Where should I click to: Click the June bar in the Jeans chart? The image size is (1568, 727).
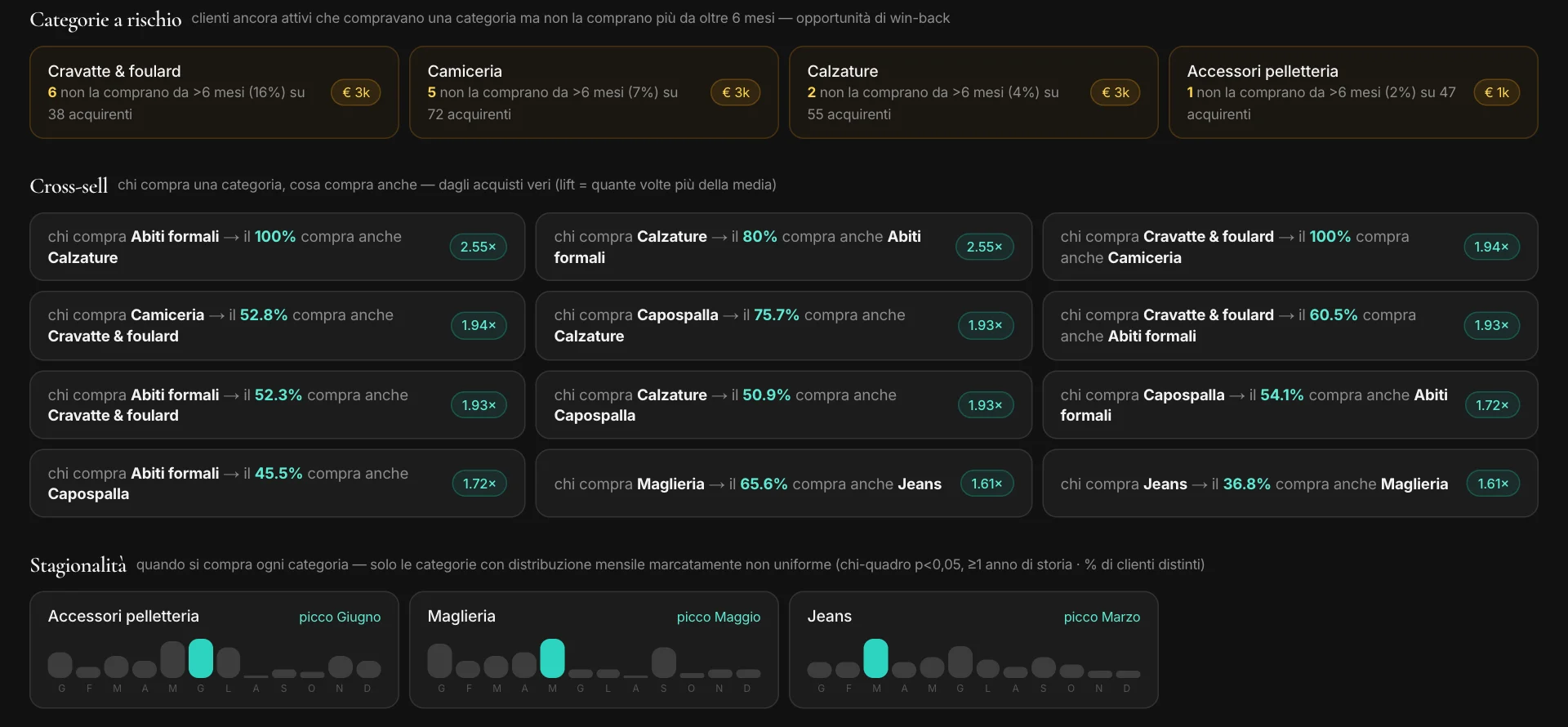[960, 662]
